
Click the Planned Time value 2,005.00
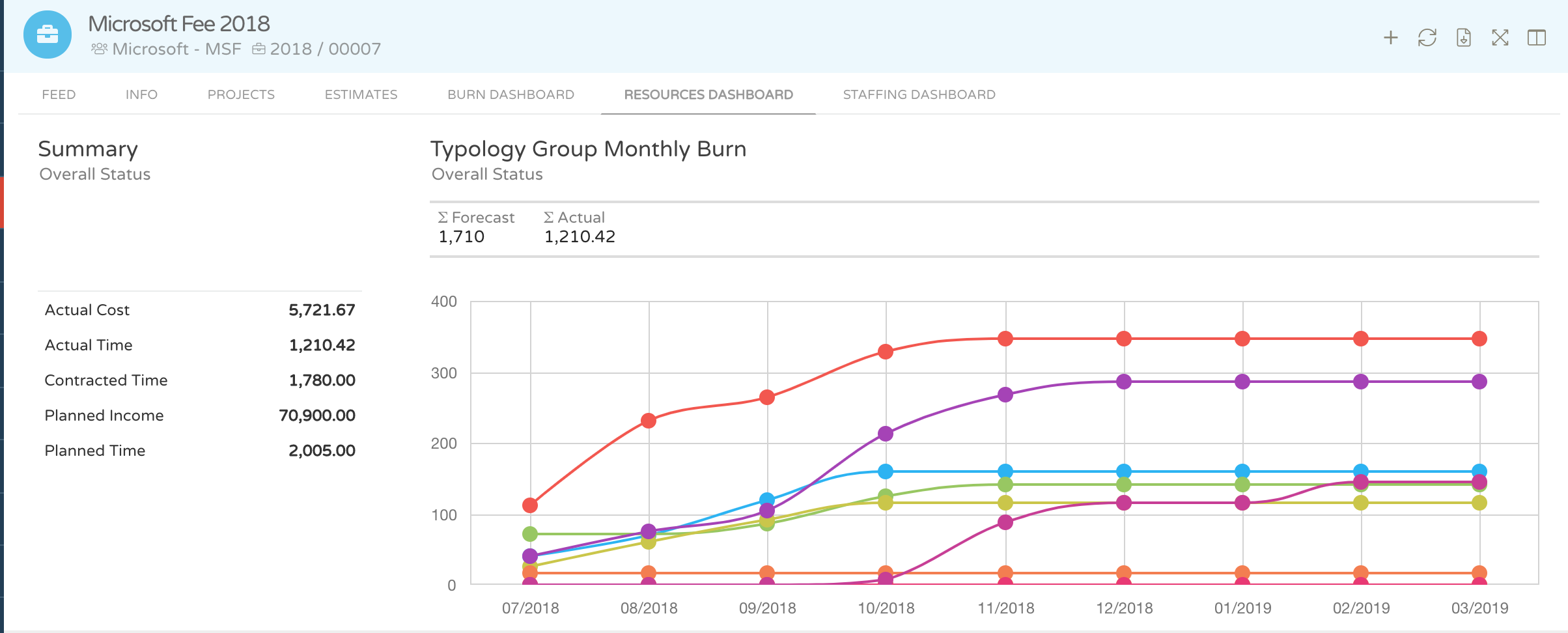tap(322, 451)
